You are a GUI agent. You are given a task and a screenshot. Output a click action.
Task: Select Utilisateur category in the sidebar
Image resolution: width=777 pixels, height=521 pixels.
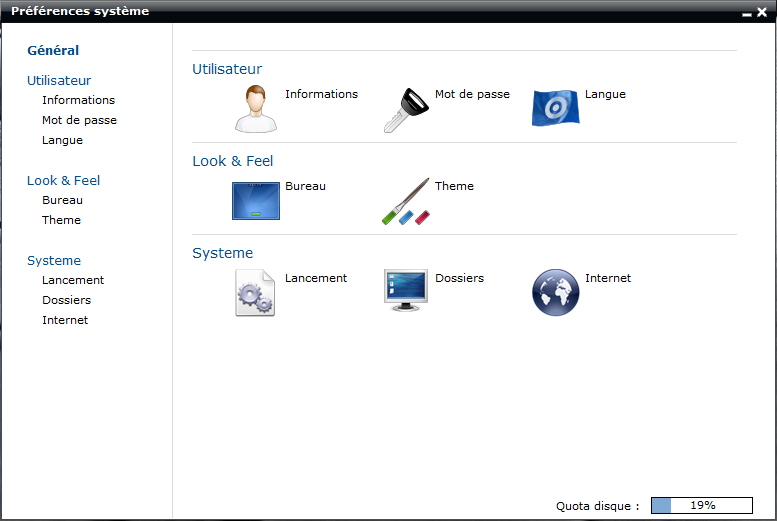pyautogui.click(x=59, y=80)
